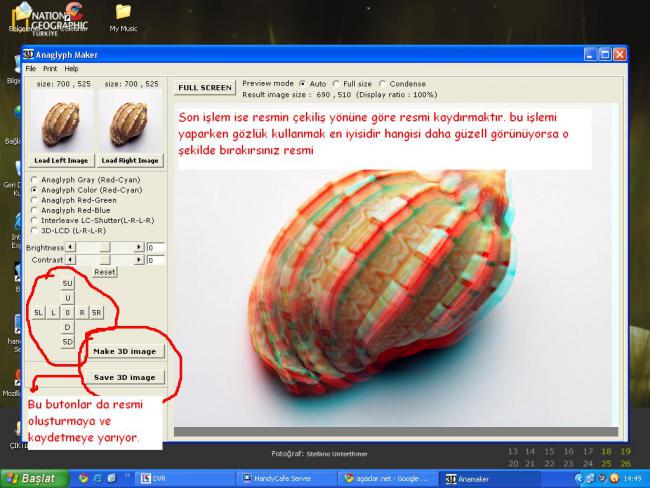Shift image up with U button
The height and width of the screenshot is (488, 650).
(x=68, y=298)
